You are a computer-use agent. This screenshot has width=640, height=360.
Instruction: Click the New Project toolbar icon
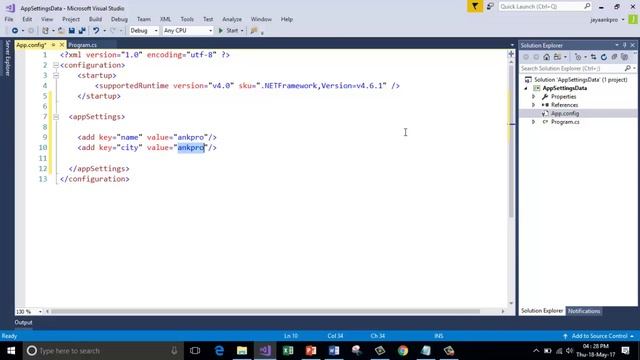(45, 31)
